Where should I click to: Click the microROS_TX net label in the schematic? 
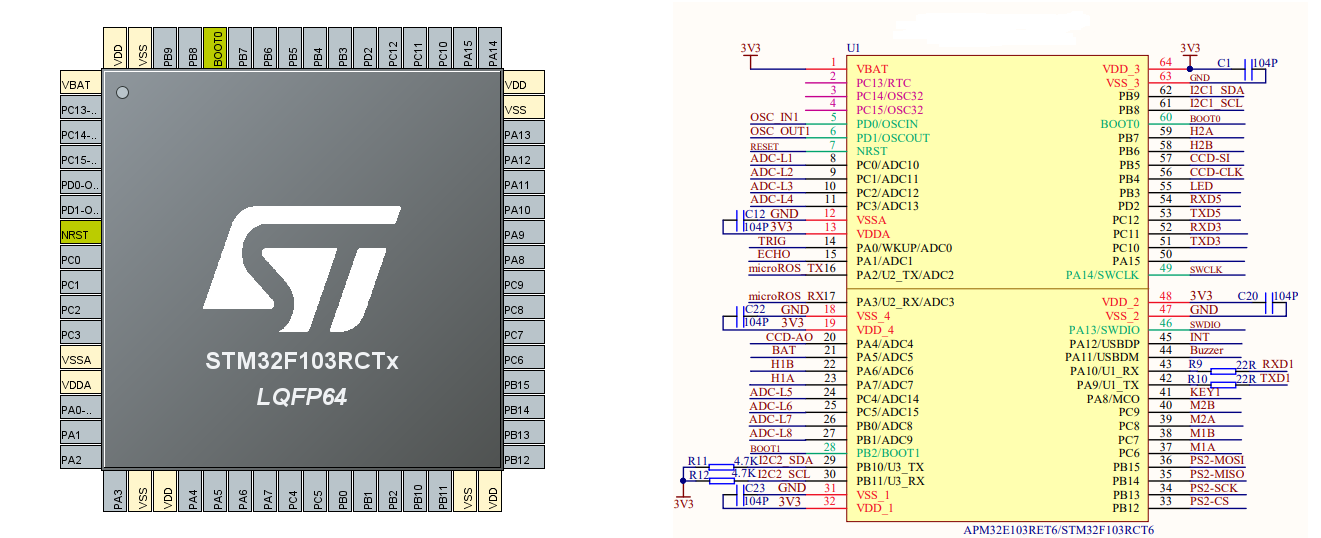point(785,268)
